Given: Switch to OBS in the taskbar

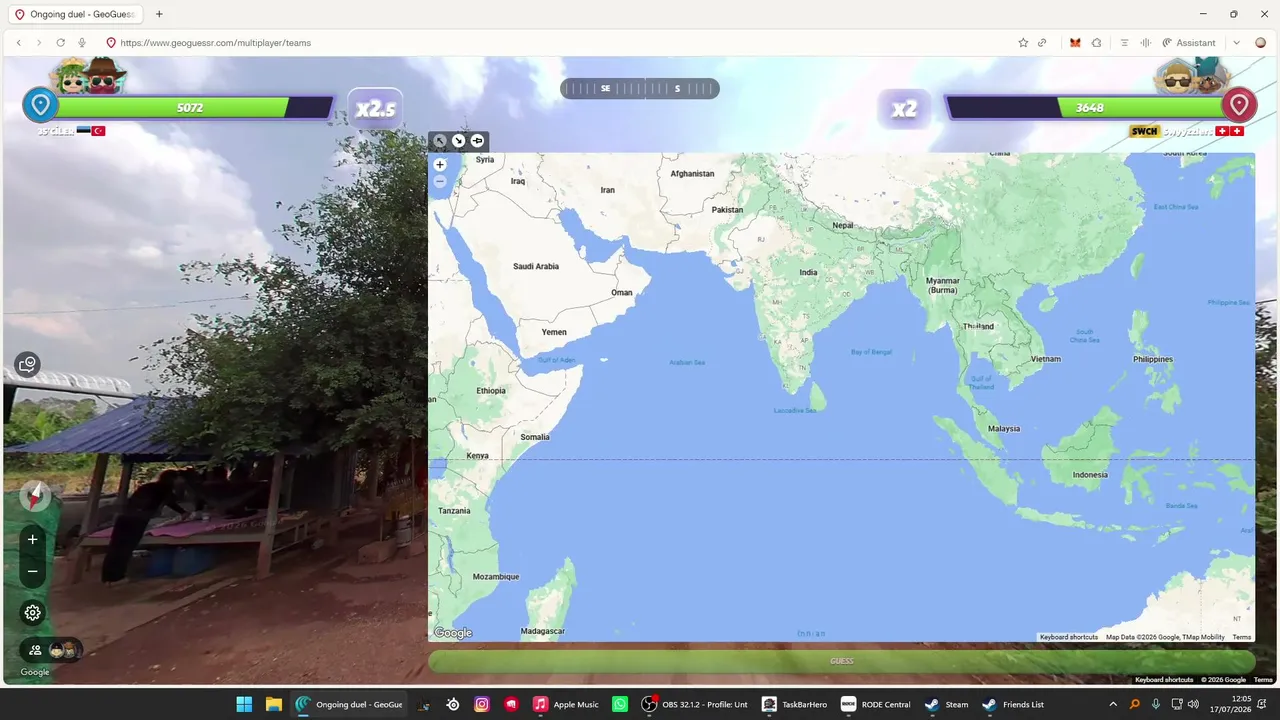Looking at the screenshot, I should [x=695, y=704].
